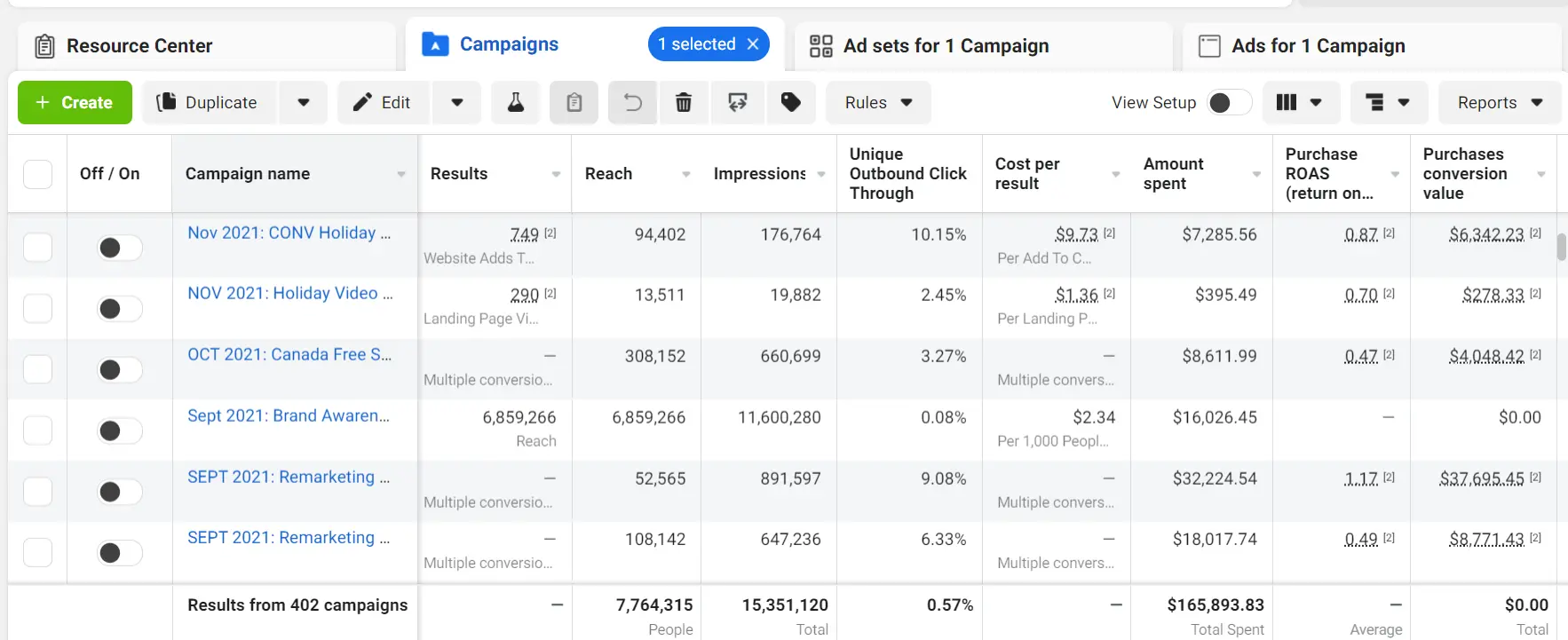Toggle the View Setup switch
Viewport: 1568px width, 640px height.
click(1229, 103)
